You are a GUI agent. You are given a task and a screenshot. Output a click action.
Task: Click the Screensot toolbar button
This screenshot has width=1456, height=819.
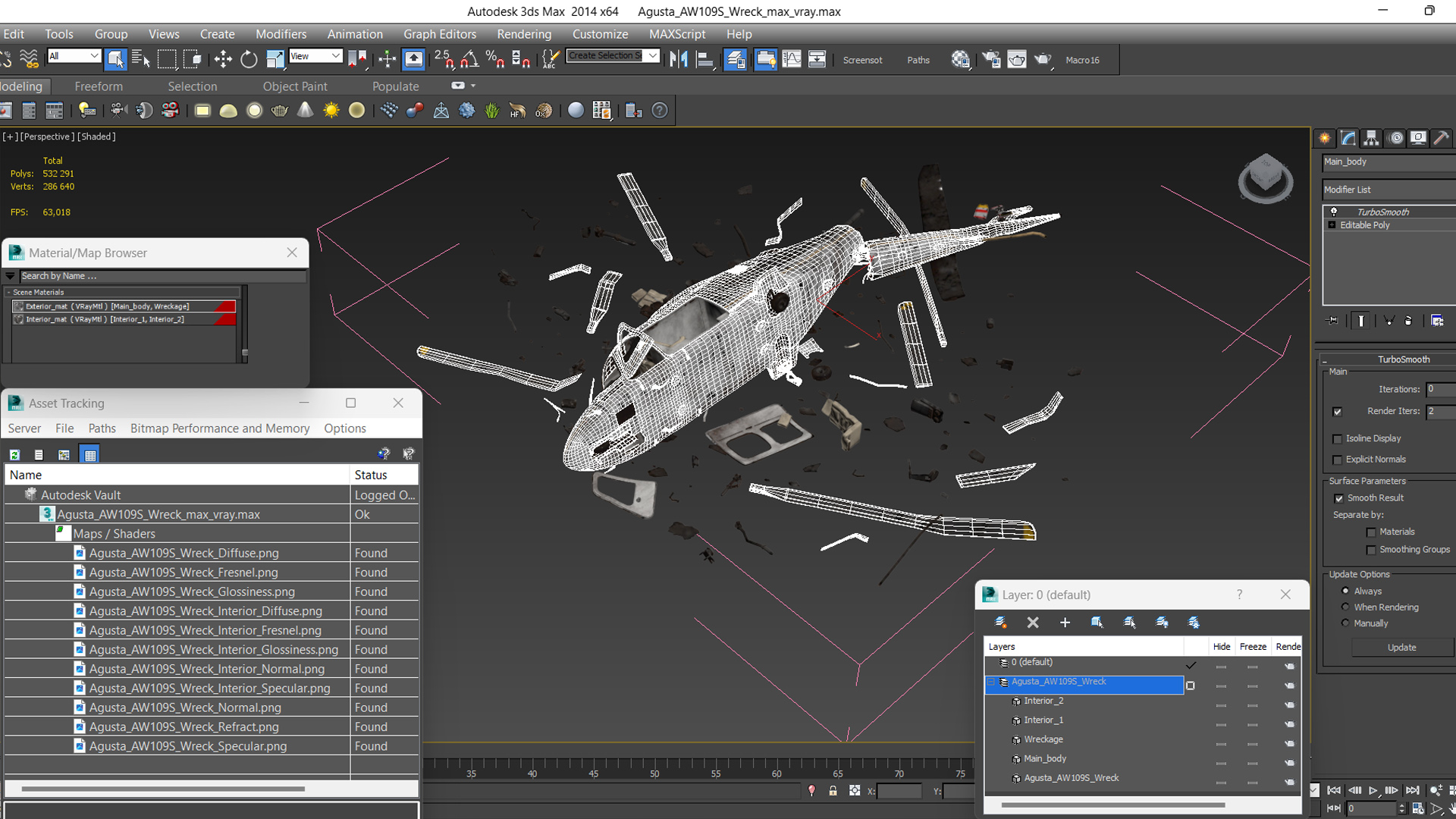pyautogui.click(x=862, y=60)
